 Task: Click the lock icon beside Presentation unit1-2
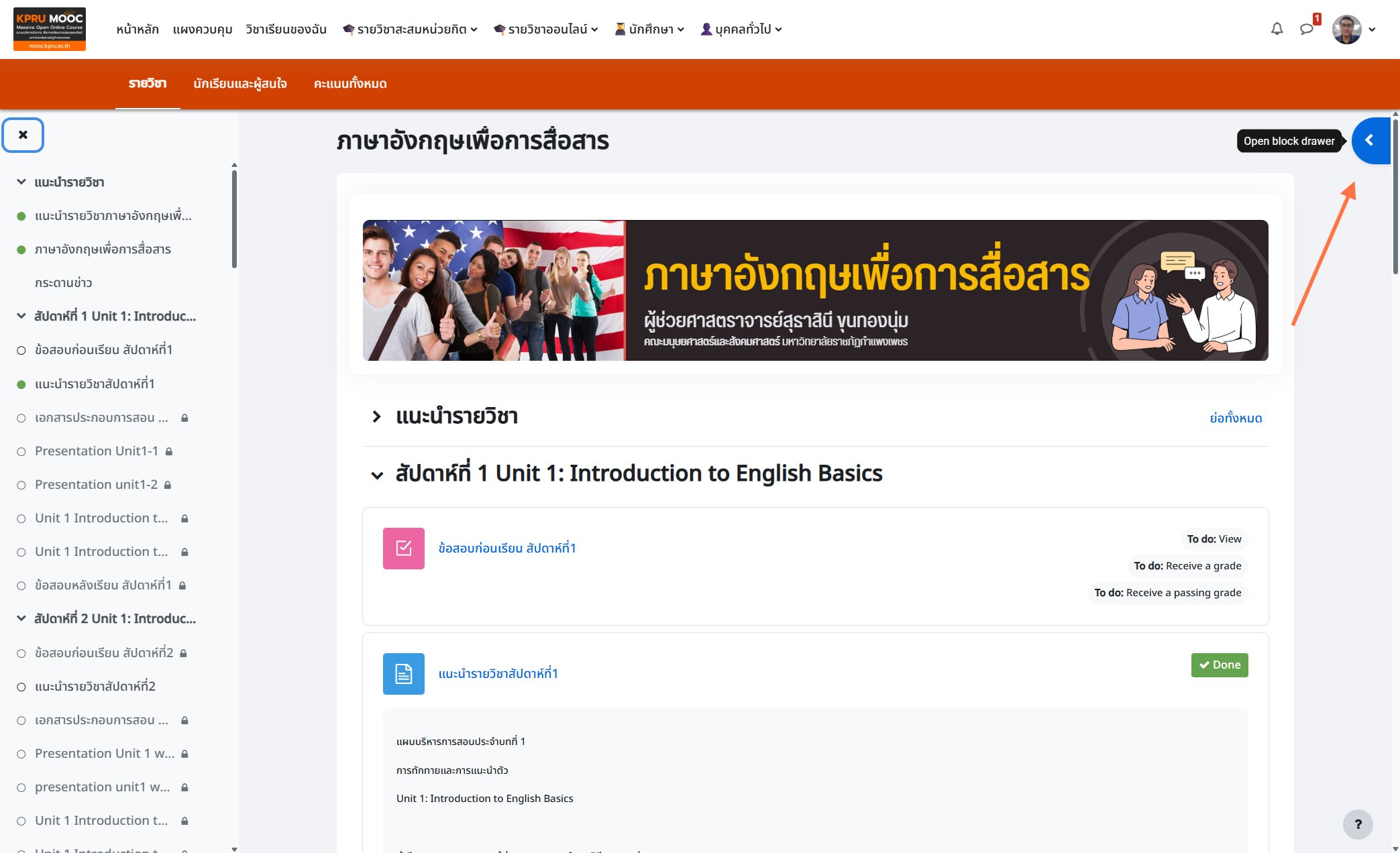[x=168, y=485]
